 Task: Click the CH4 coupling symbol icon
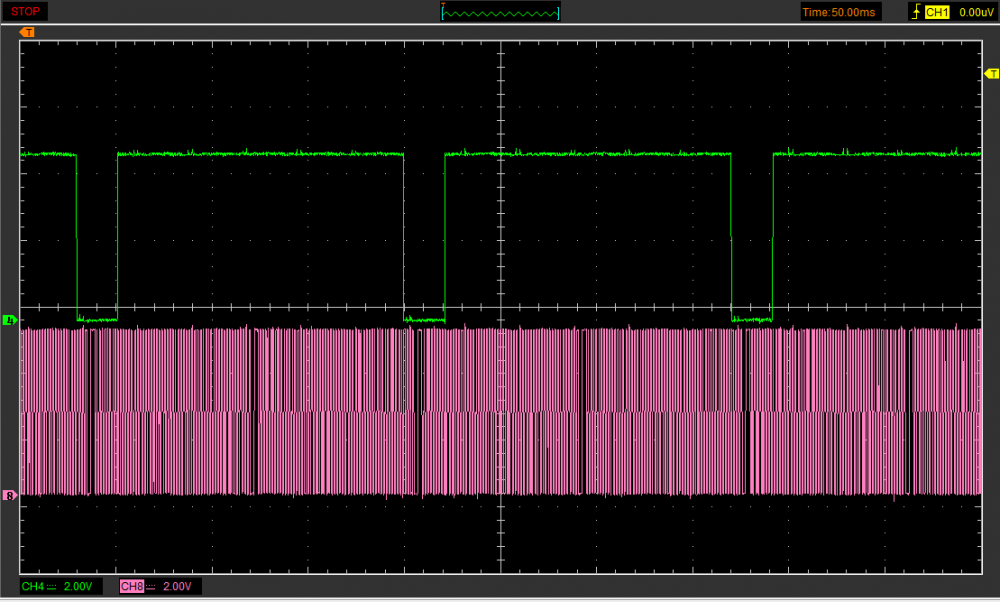(52, 586)
